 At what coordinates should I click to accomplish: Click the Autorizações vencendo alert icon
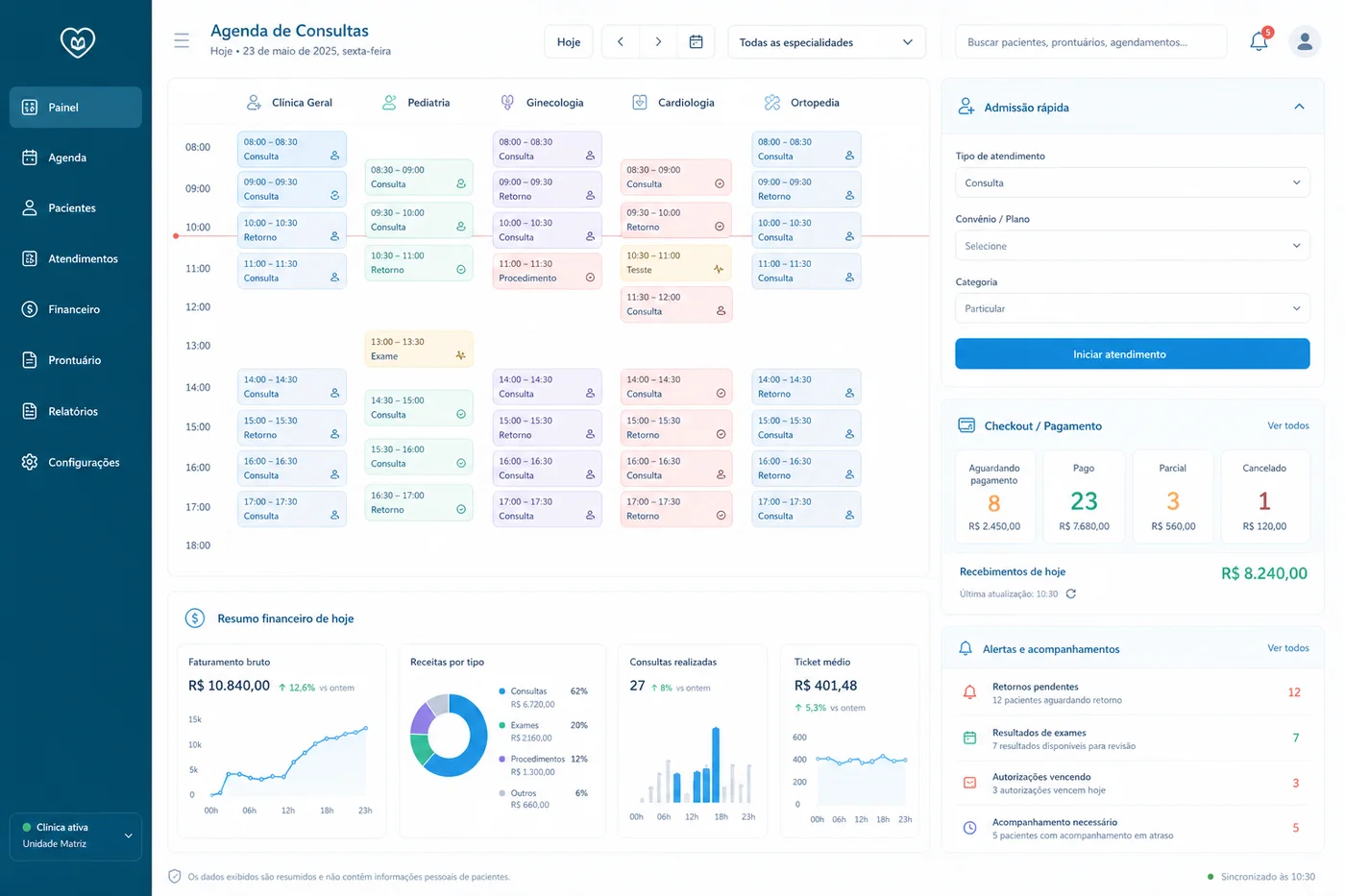click(970, 783)
